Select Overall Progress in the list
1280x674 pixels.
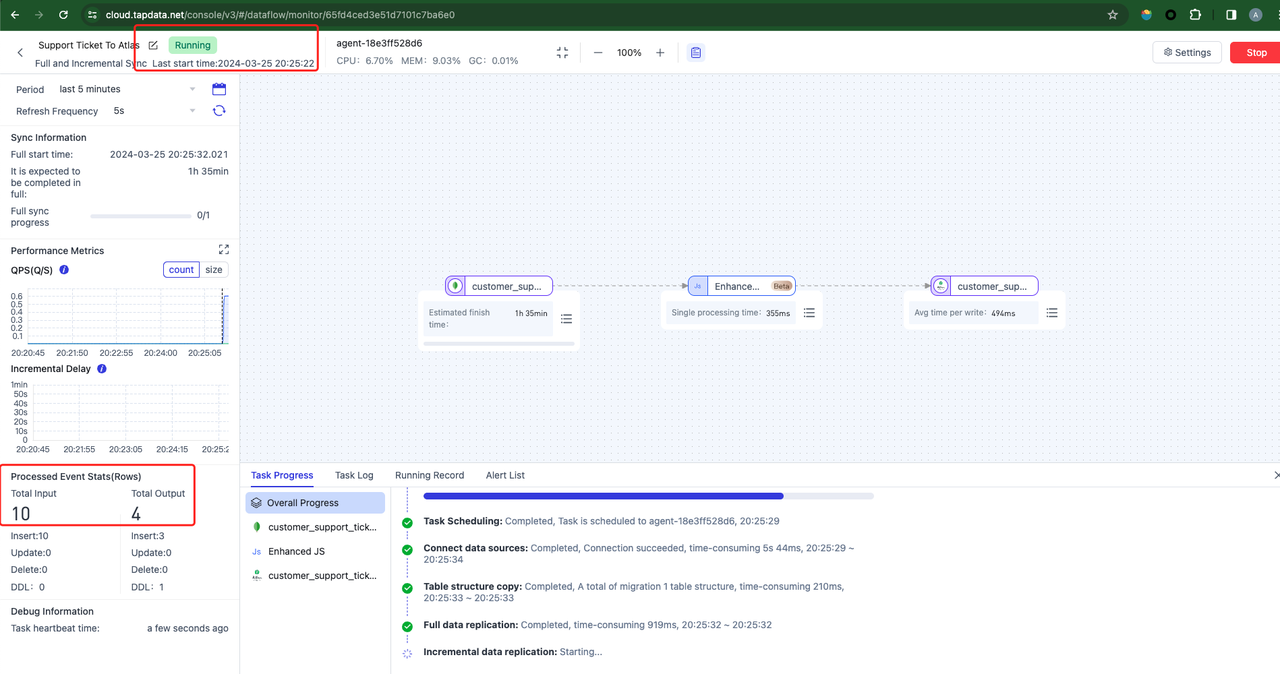[x=315, y=503]
